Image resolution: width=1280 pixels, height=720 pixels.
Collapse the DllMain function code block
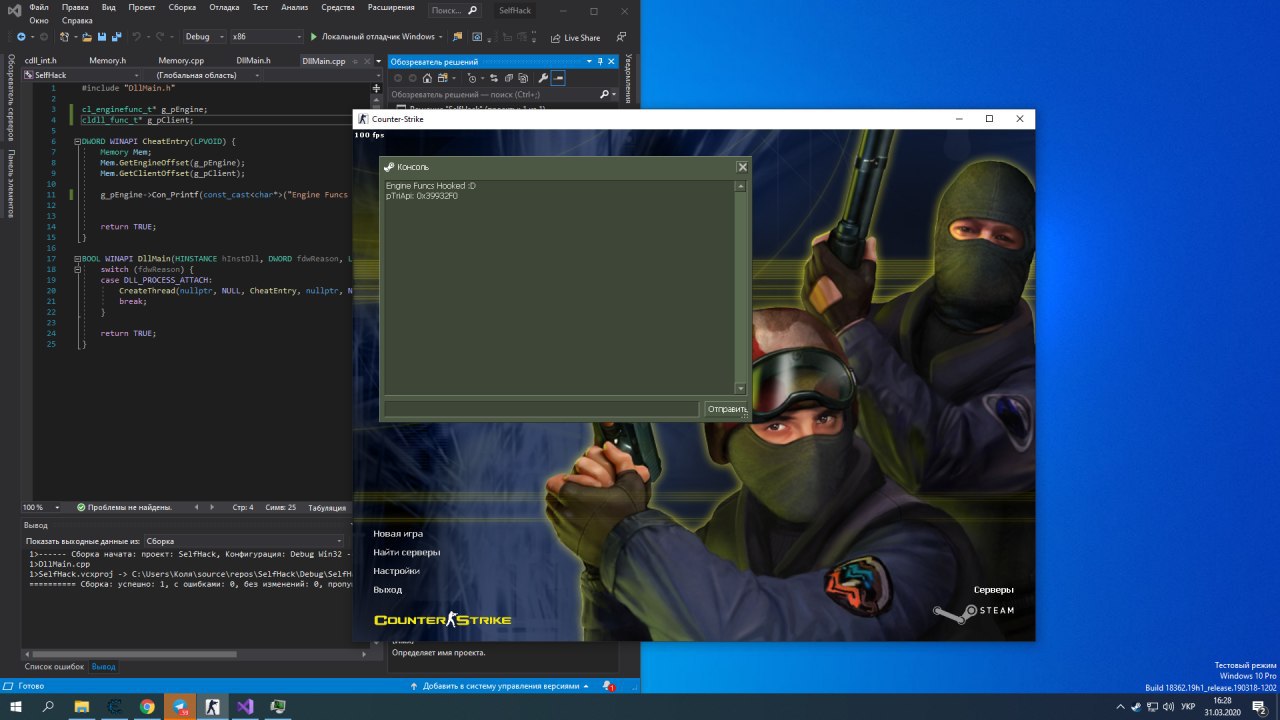tap(78, 258)
